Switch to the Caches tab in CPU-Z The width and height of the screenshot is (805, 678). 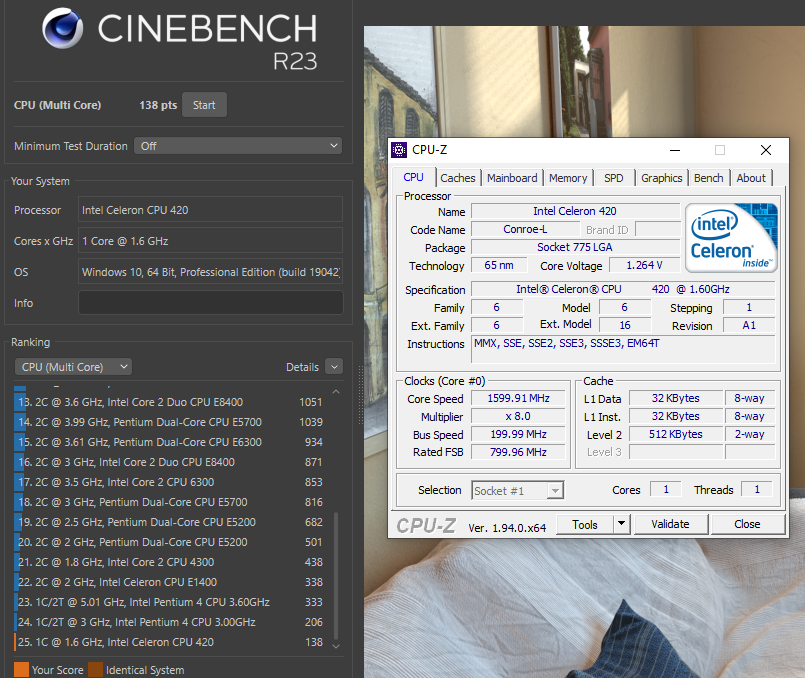[x=458, y=178]
